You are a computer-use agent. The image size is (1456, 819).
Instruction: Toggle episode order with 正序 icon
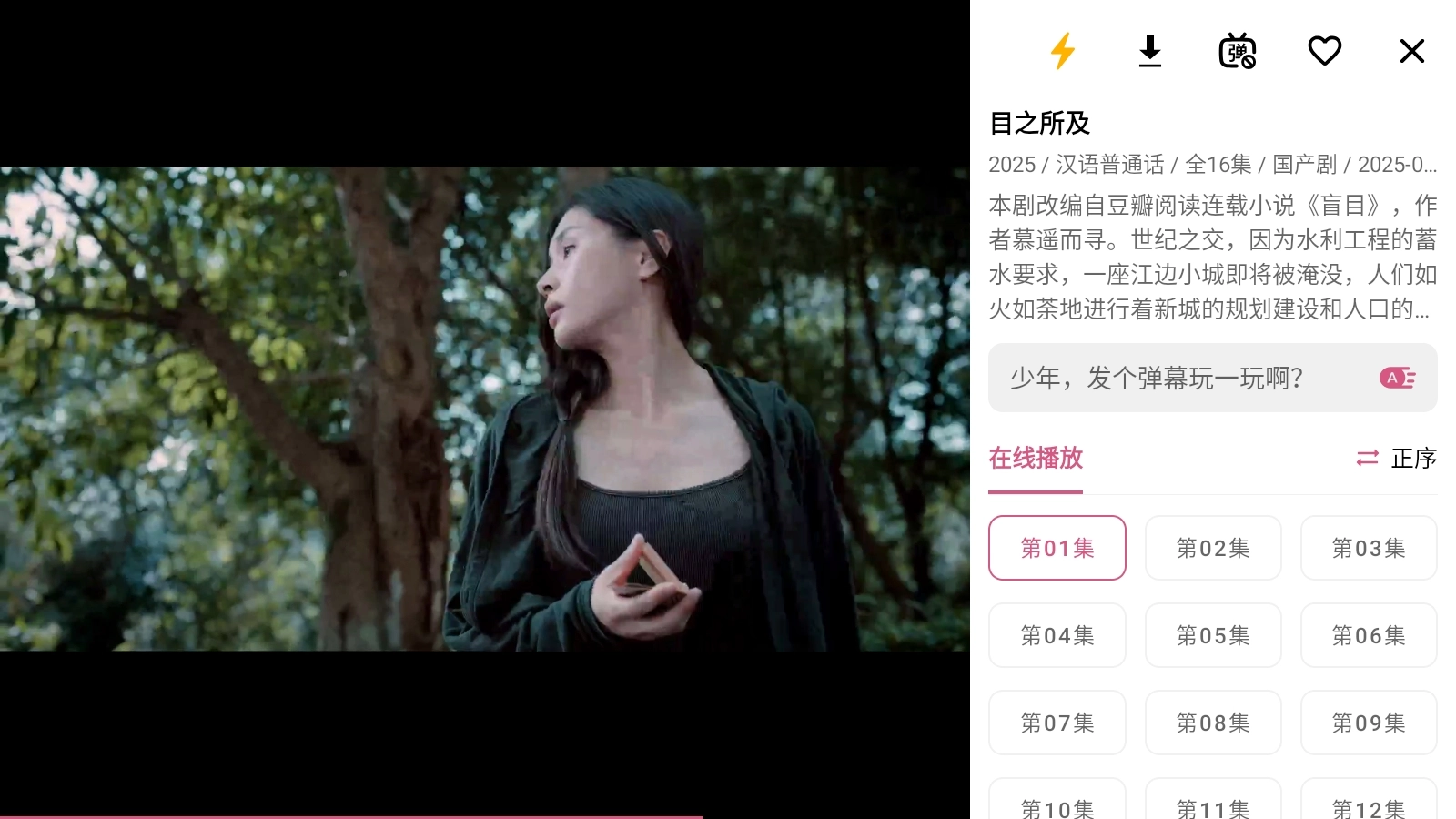coord(1396,458)
